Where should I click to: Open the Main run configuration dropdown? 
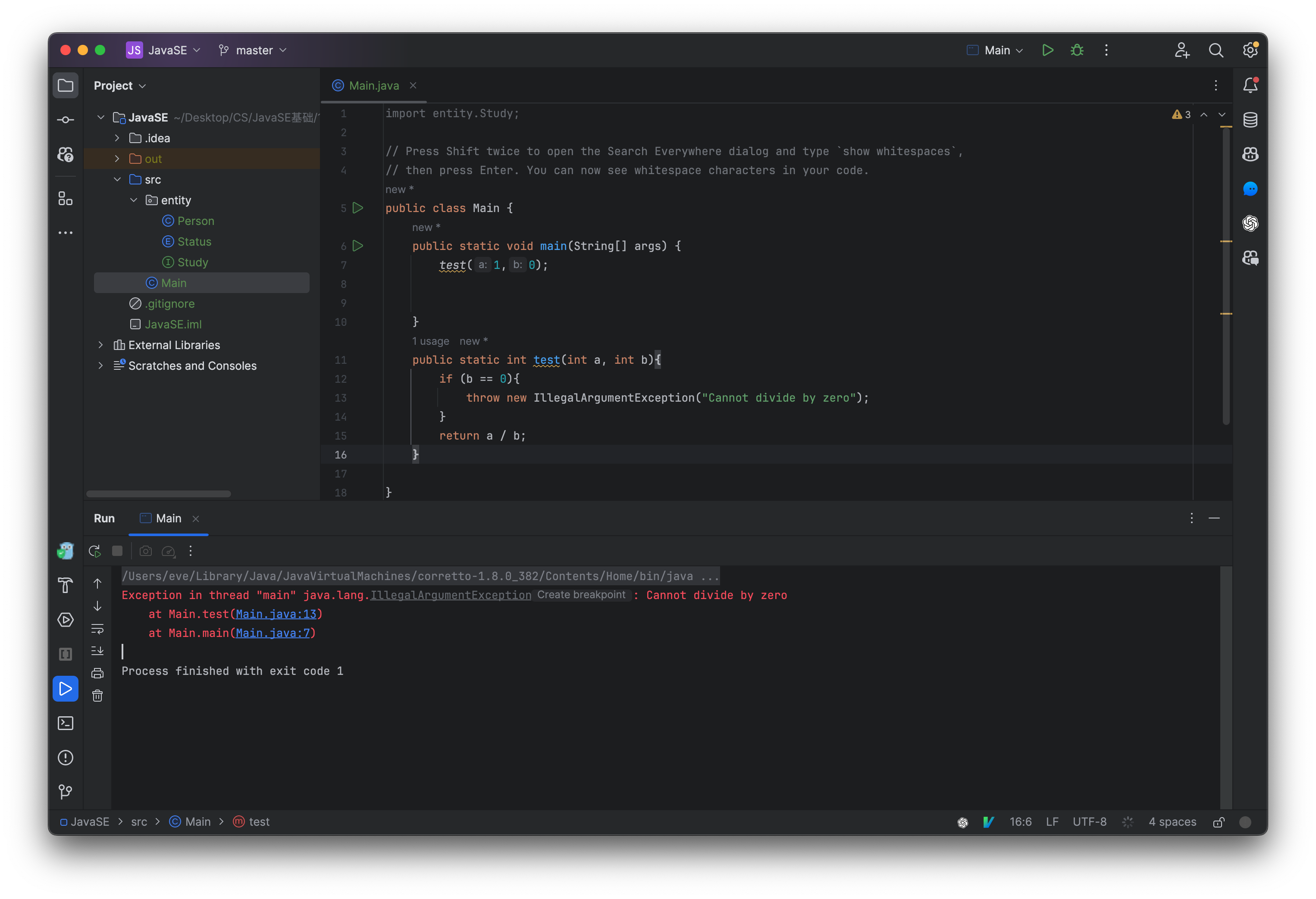click(x=996, y=50)
